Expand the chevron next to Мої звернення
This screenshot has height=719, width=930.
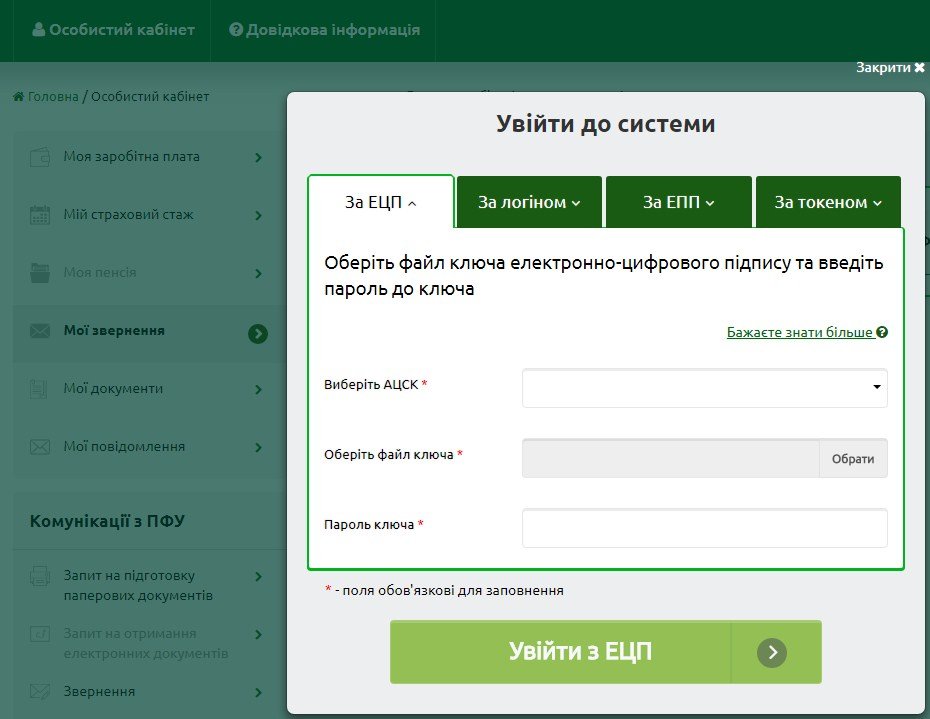(258, 334)
